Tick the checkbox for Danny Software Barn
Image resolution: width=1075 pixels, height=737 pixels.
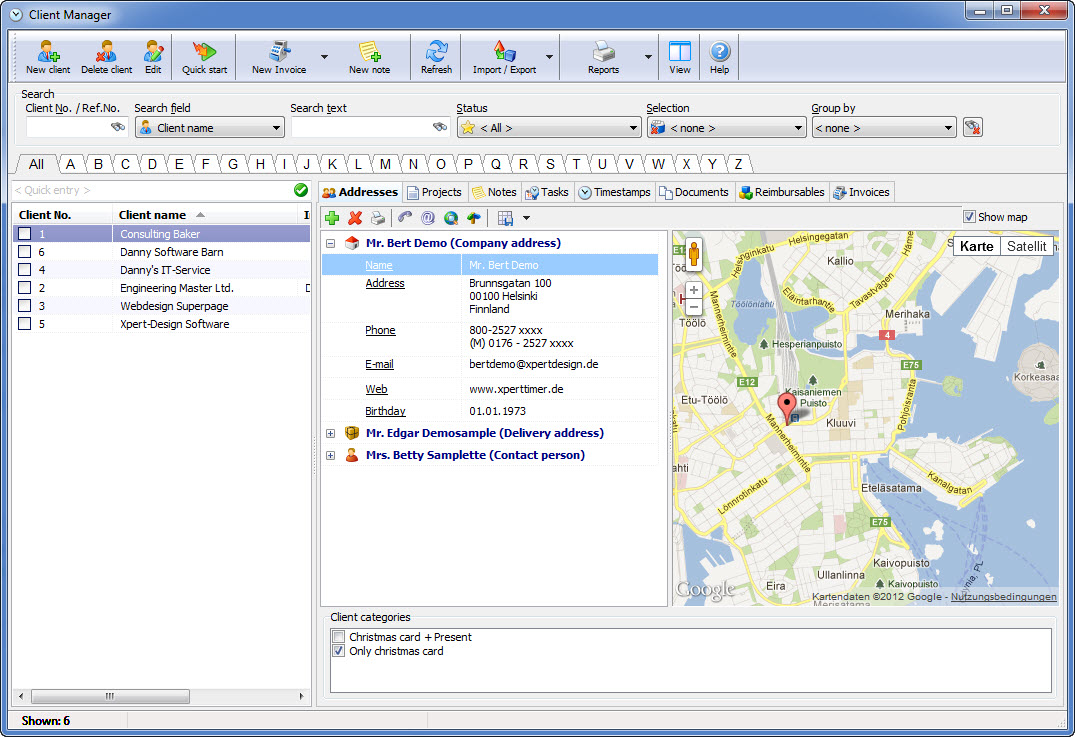click(25, 252)
